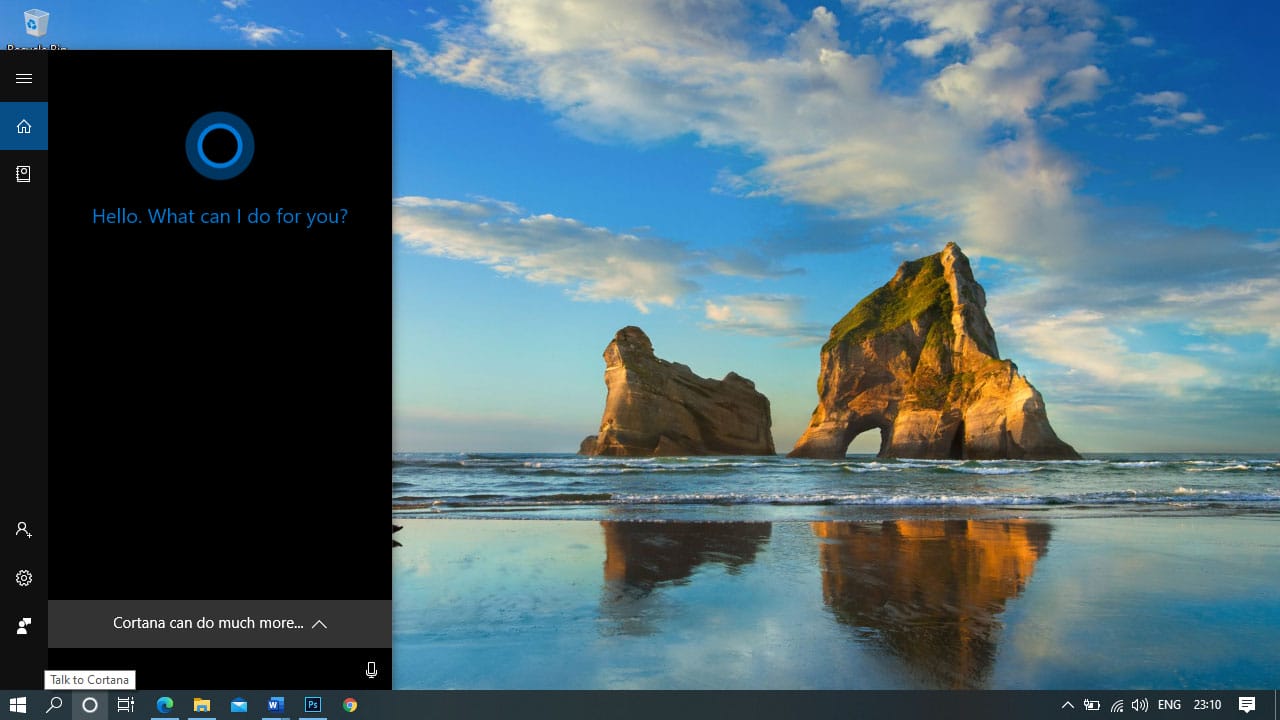
Task: Open the Windows Start menu
Action: [x=18, y=705]
